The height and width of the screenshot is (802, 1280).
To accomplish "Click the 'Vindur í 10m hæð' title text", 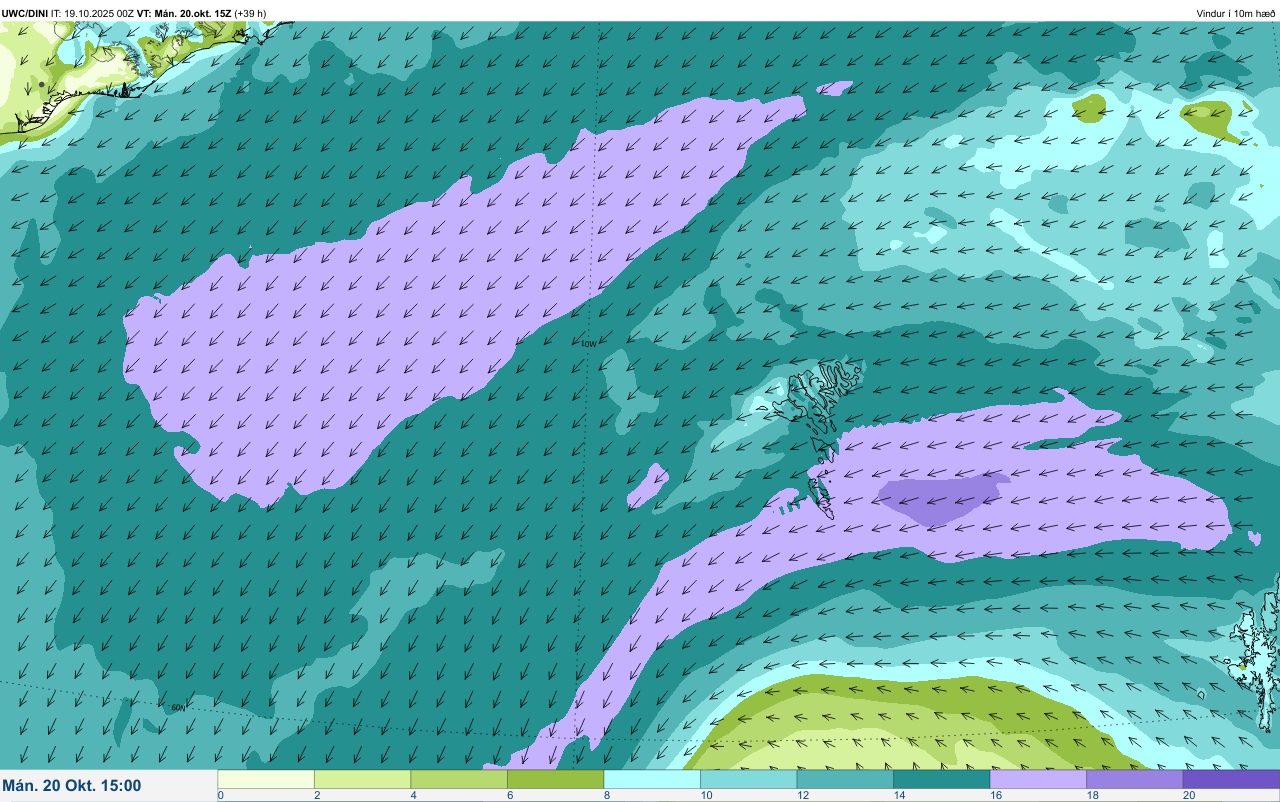I will pyautogui.click(x=1236, y=13).
